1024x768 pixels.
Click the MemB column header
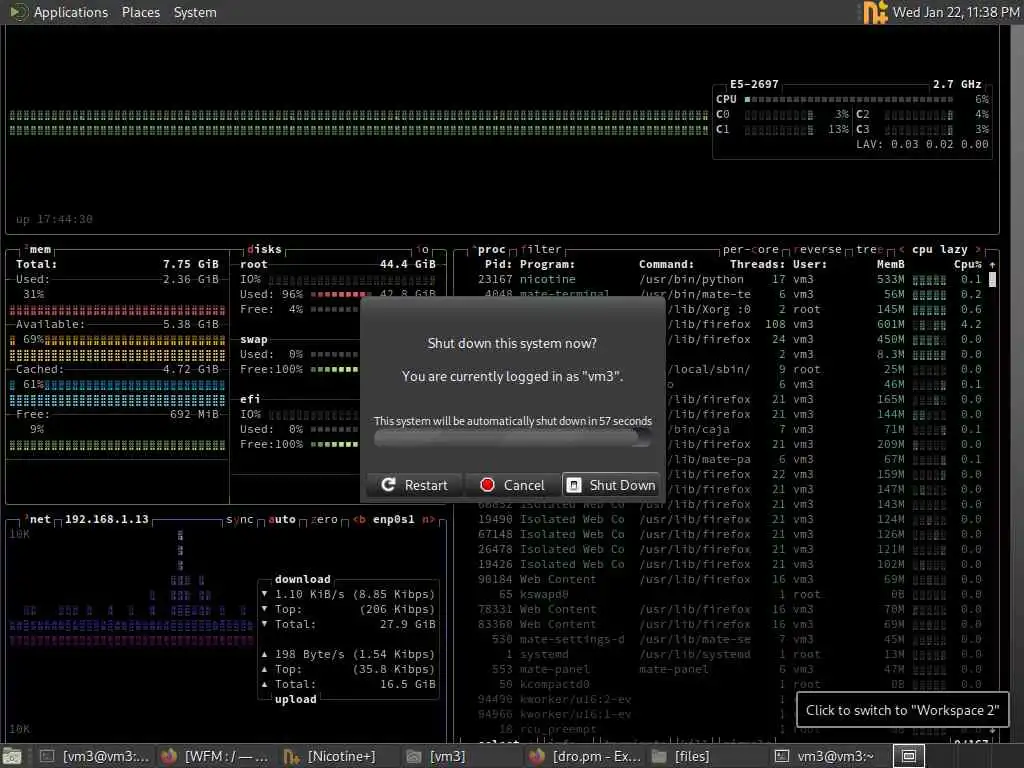pyautogui.click(x=890, y=264)
